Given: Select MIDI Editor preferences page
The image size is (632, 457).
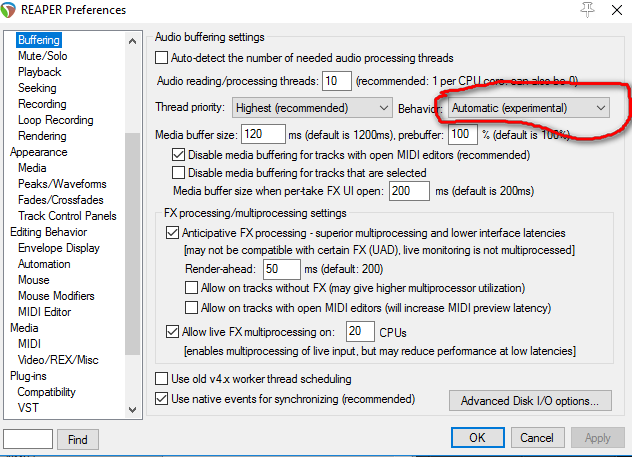Looking at the screenshot, I should (44, 312).
